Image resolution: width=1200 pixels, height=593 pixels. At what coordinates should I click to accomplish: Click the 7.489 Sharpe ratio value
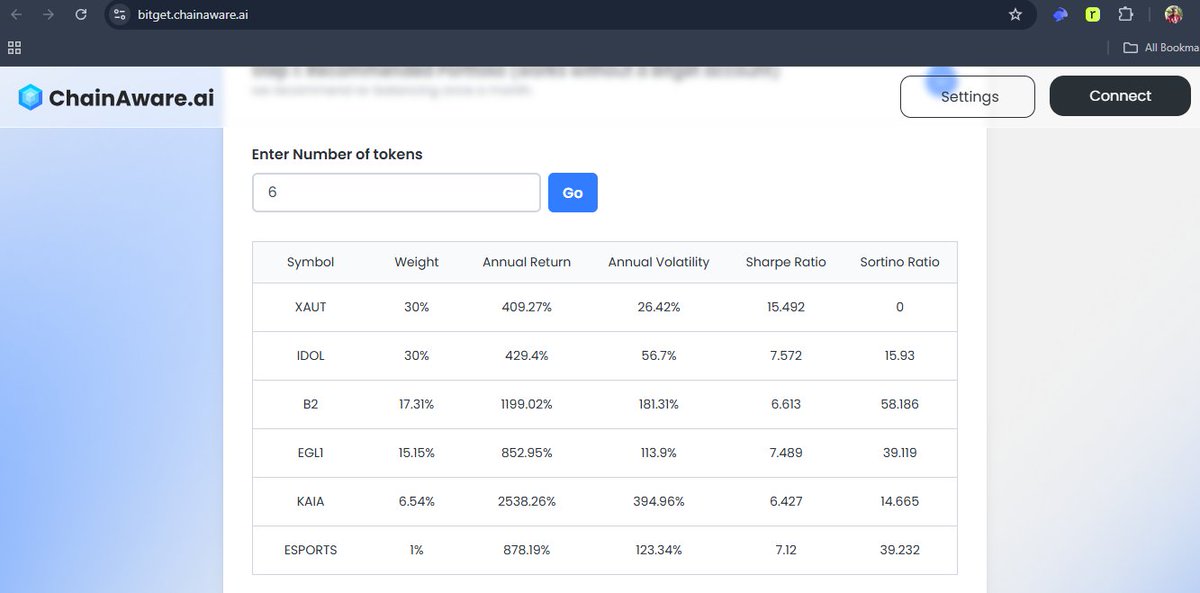pos(786,452)
